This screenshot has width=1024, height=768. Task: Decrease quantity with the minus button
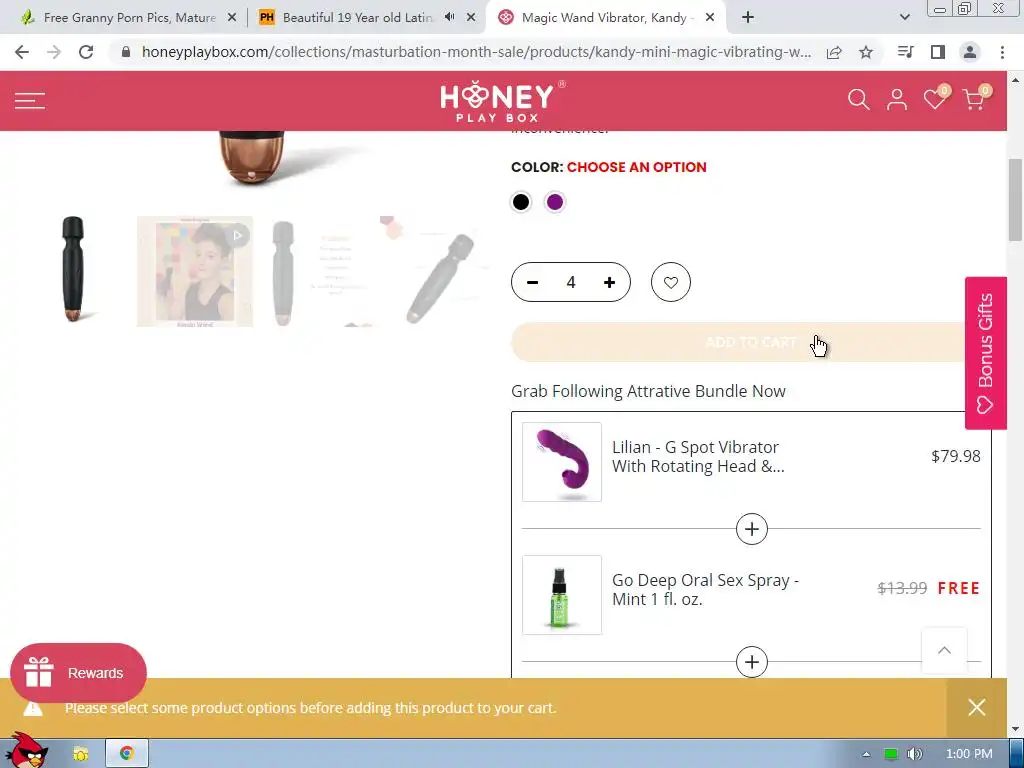point(532,282)
